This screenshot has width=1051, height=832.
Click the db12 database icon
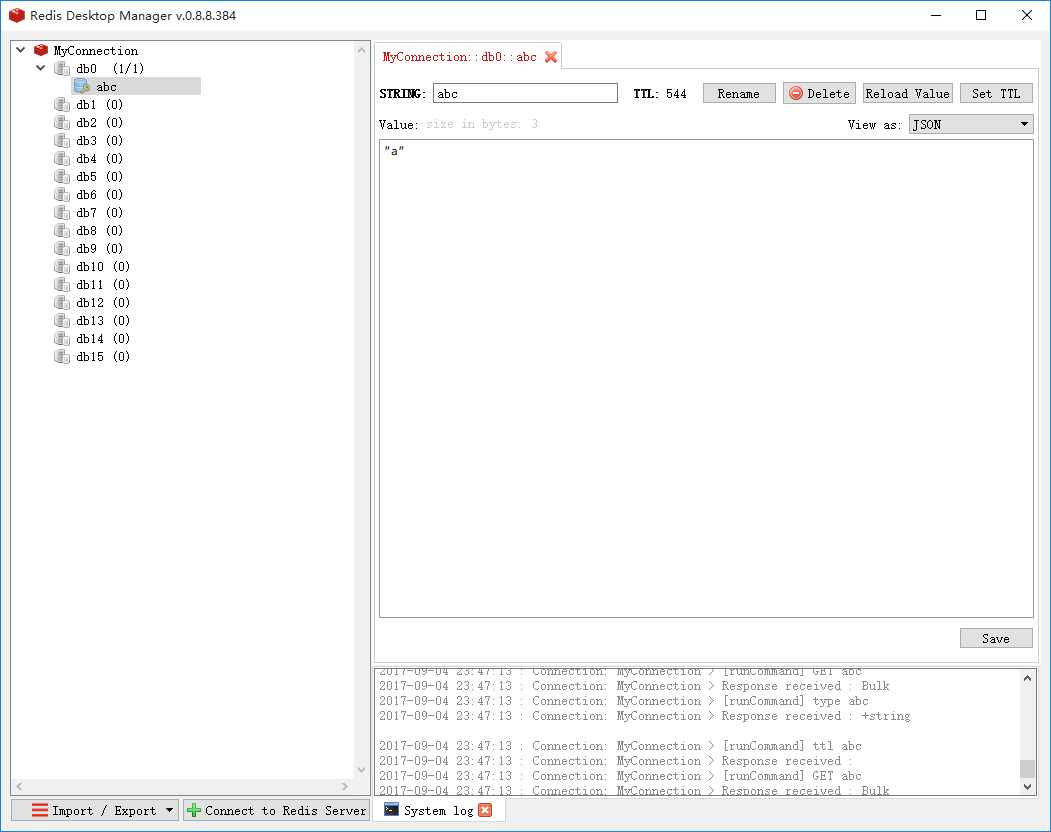(62, 303)
